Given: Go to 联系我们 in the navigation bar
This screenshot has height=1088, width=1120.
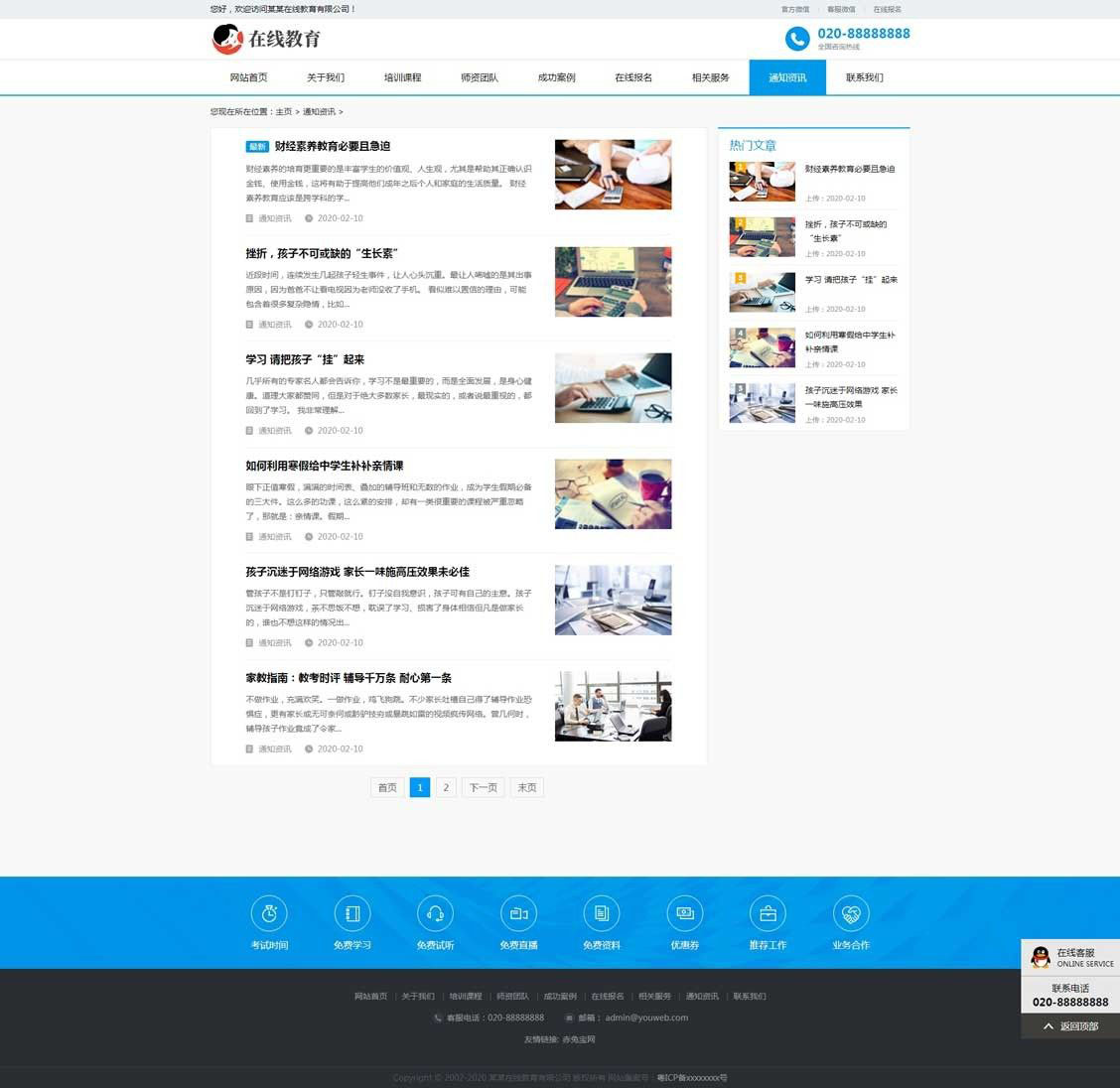Looking at the screenshot, I should click(x=864, y=77).
